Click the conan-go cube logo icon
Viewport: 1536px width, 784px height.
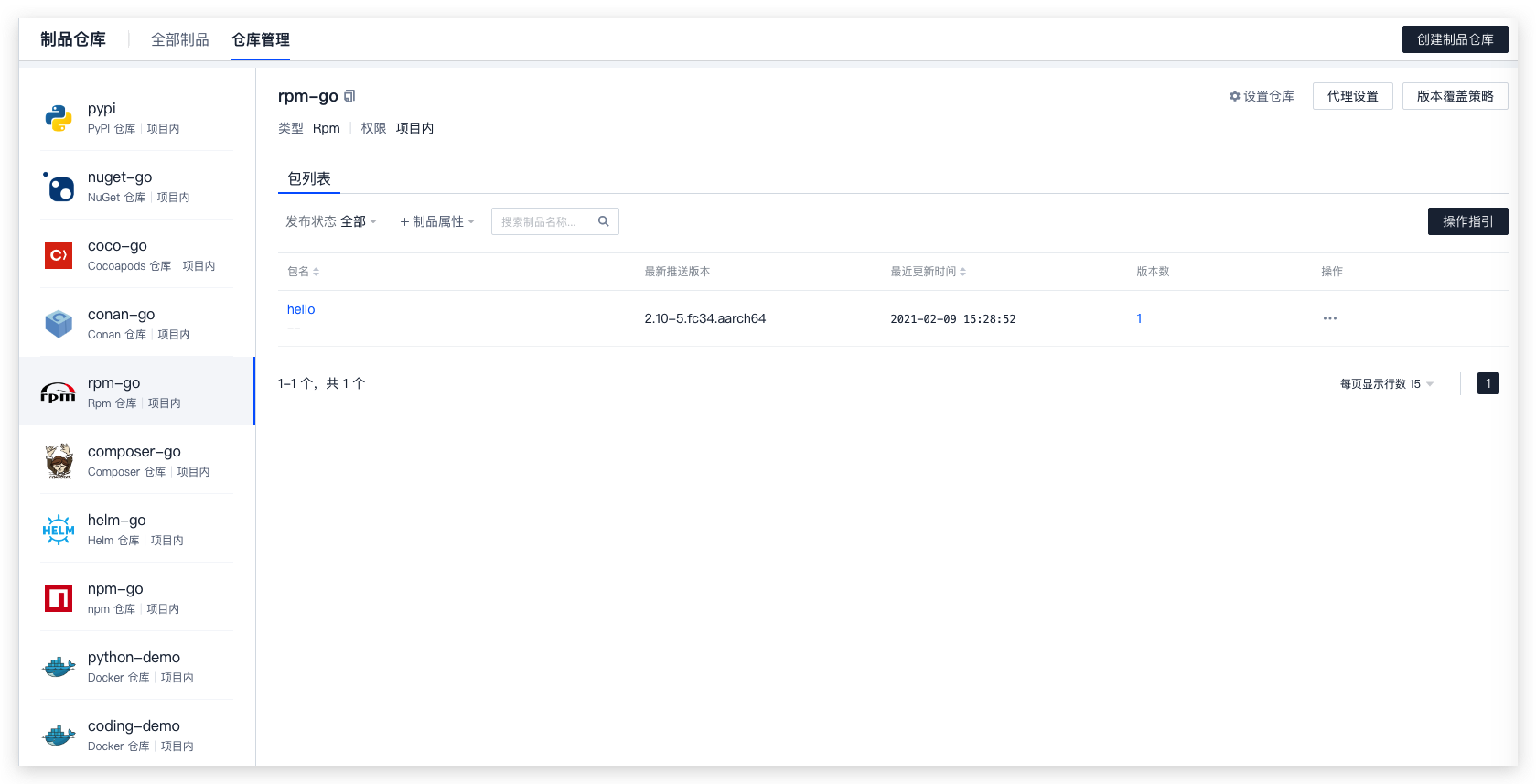click(x=59, y=324)
